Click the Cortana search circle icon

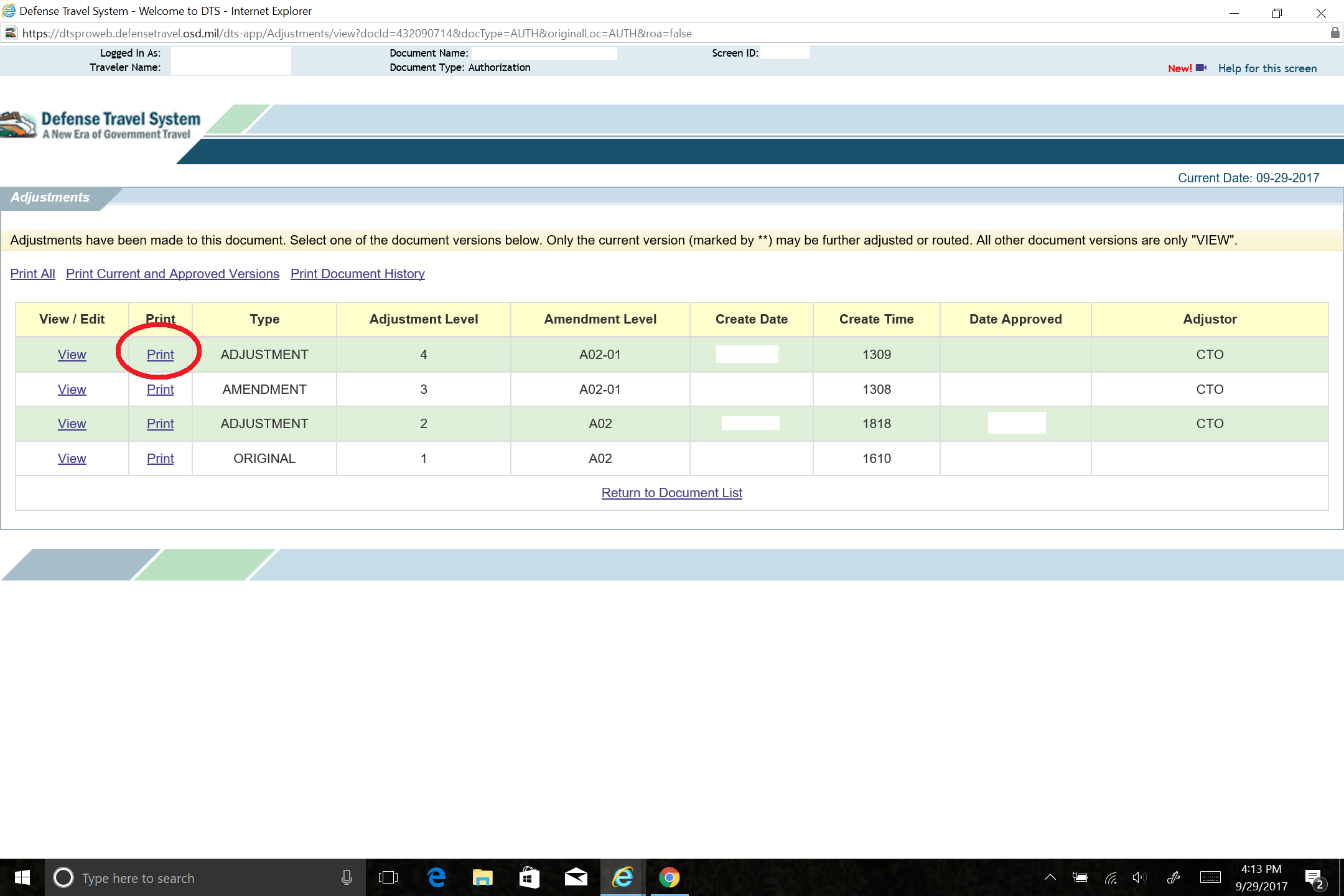click(63, 877)
